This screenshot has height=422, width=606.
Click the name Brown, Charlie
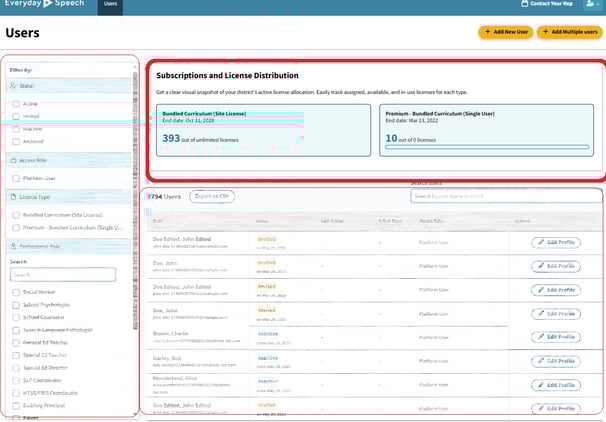170,333
